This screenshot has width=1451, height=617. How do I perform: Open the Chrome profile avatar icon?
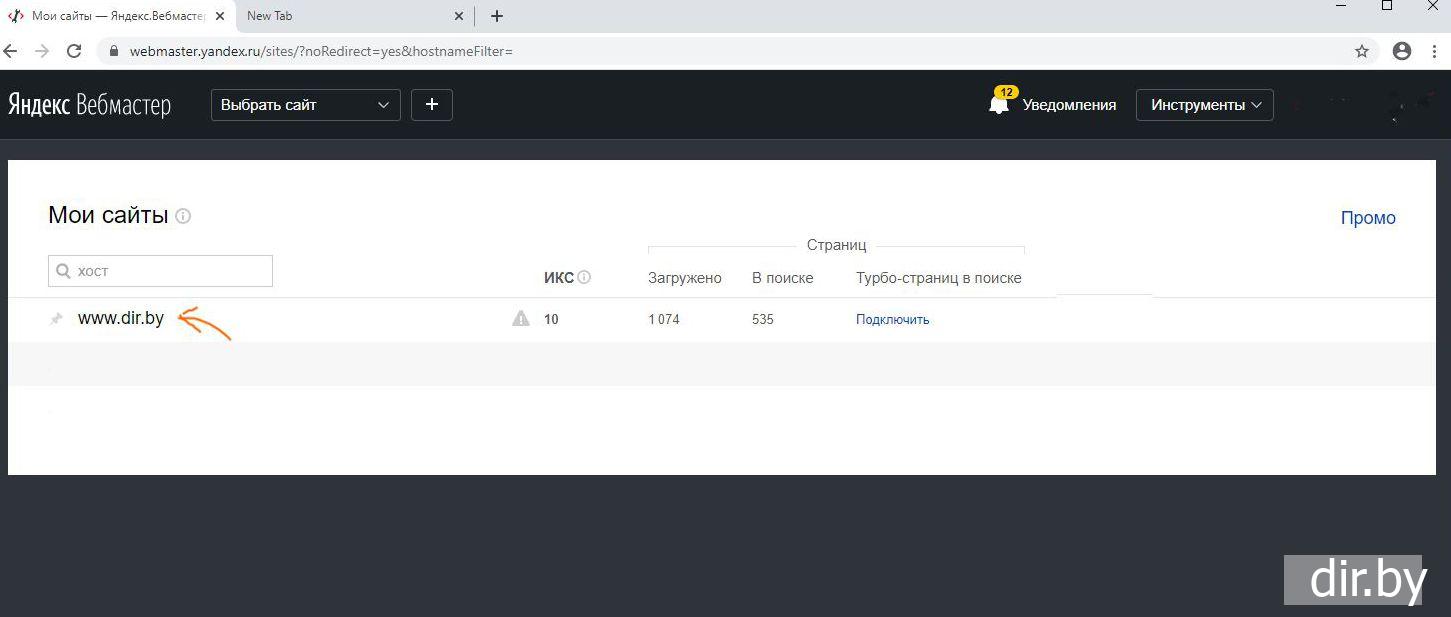[1402, 51]
